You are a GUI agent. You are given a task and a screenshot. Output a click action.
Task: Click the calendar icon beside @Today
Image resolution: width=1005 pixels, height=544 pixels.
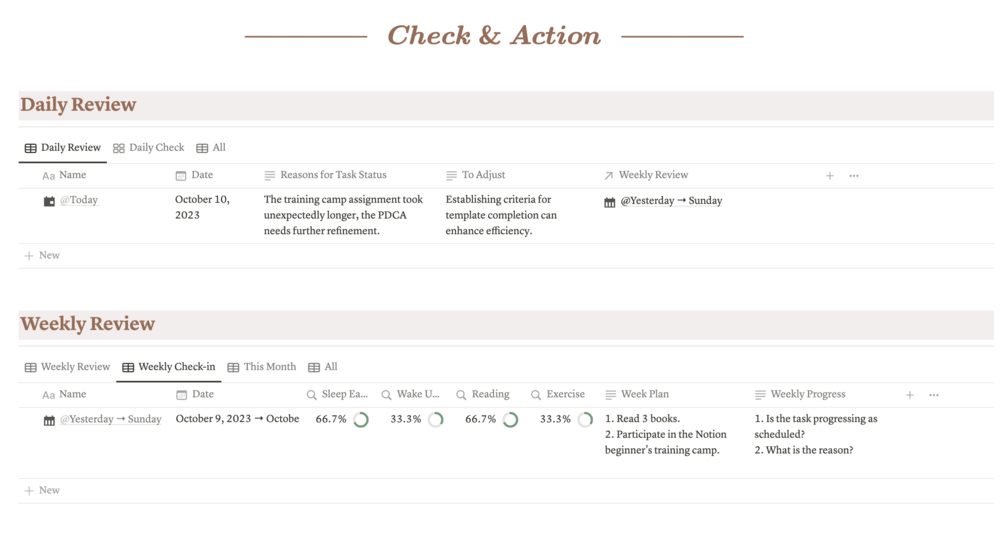pos(49,201)
